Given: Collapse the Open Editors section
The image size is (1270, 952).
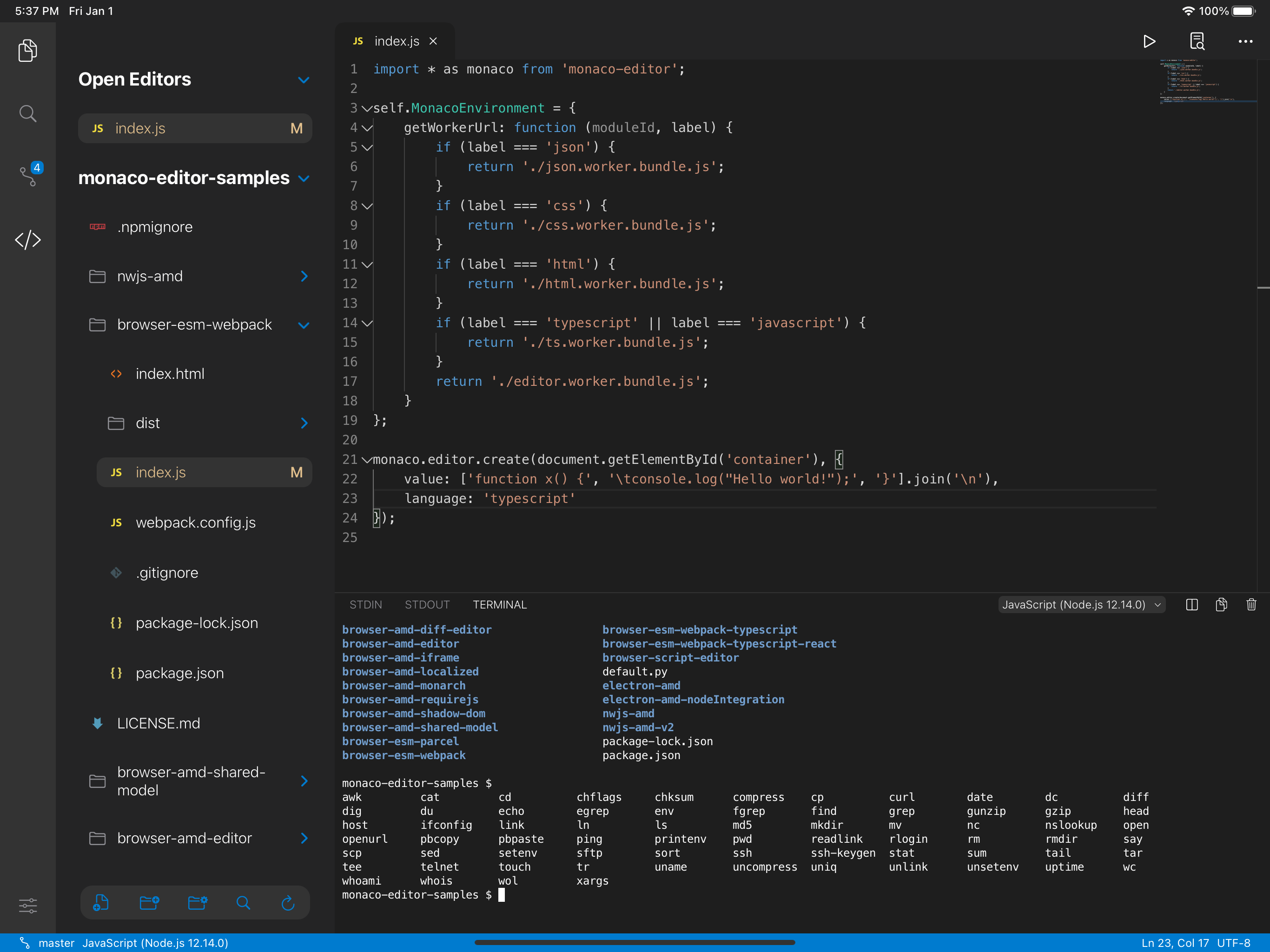Looking at the screenshot, I should point(304,80).
